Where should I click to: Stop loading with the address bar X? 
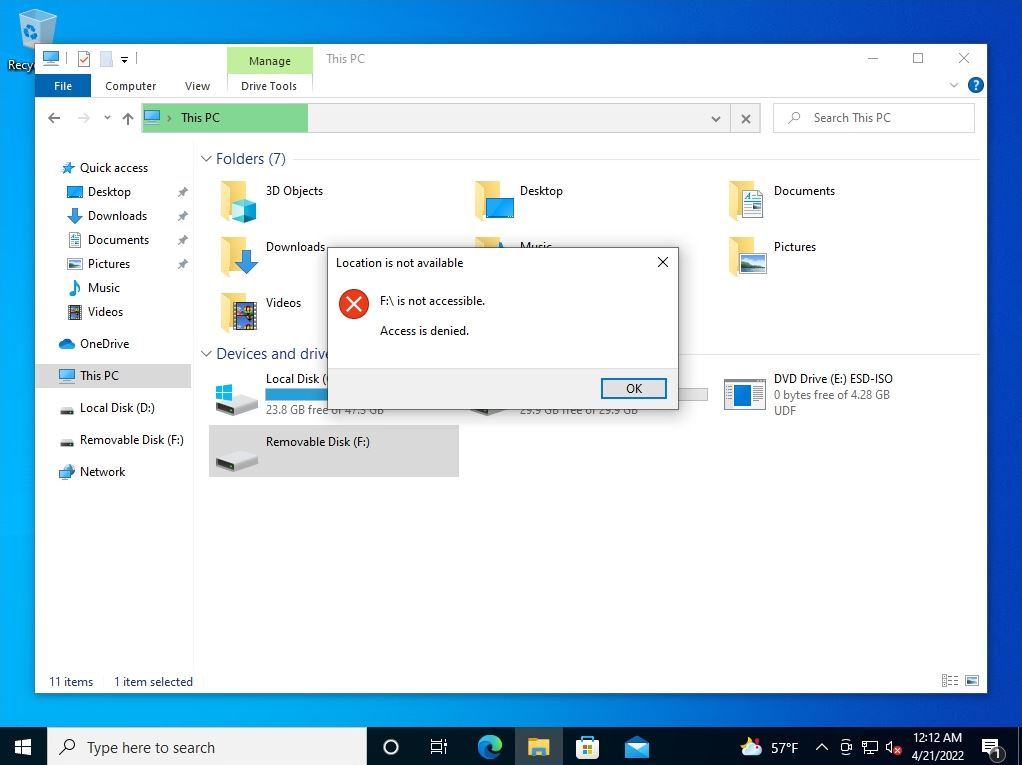click(x=746, y=119)
